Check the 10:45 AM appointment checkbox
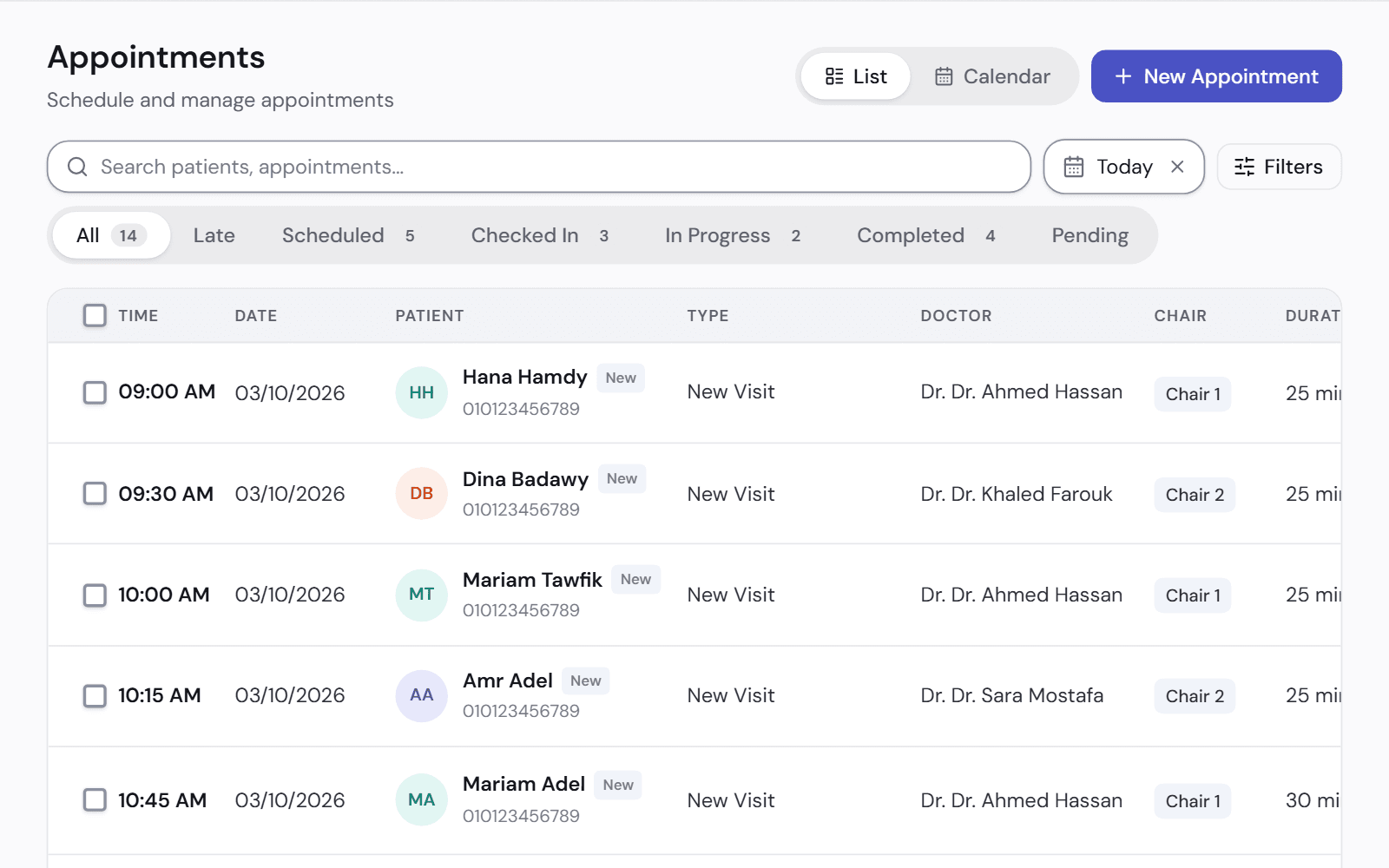 pos(95,799)
